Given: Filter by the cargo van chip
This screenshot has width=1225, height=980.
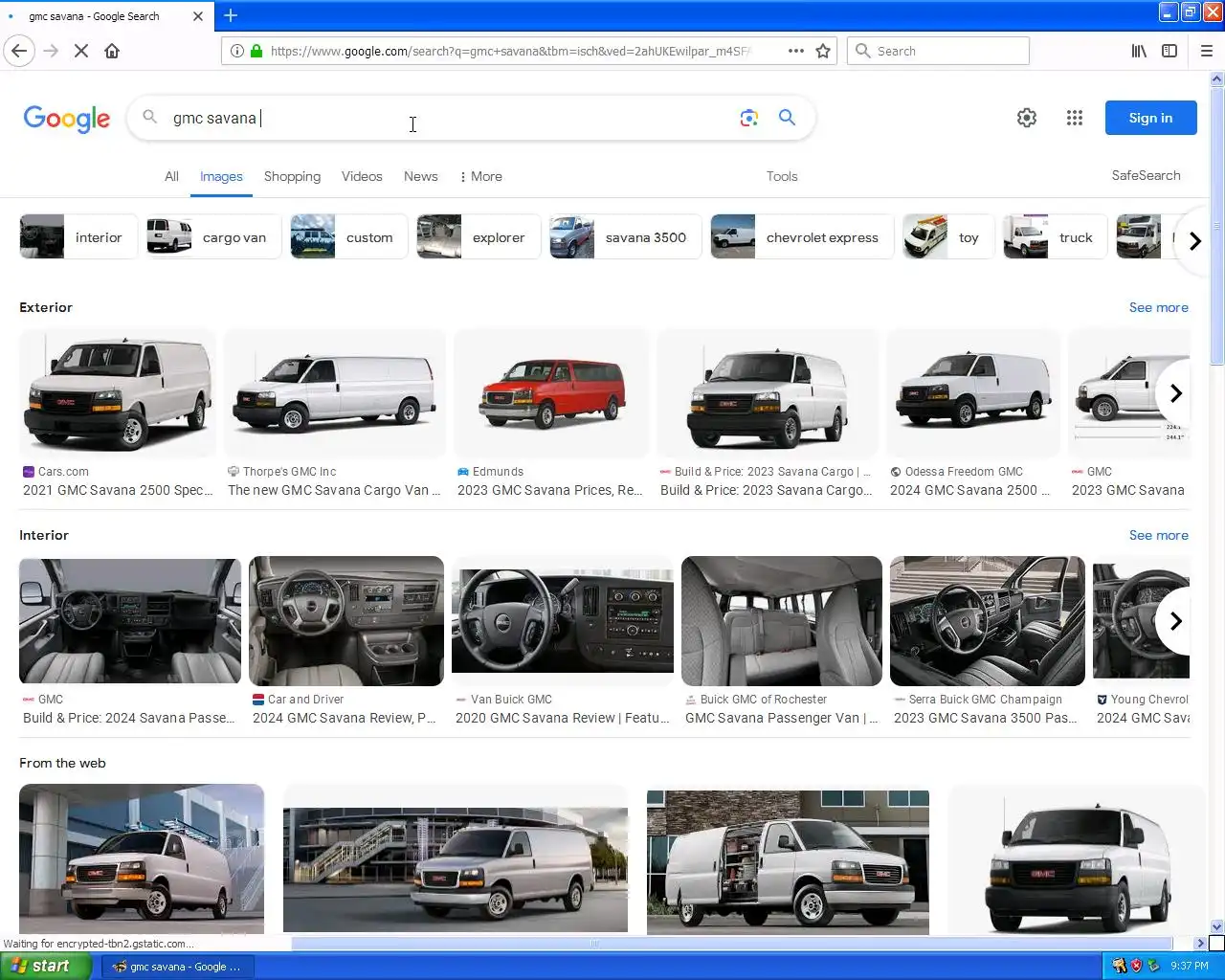Looking at the screenshot, I should [213, 237].
